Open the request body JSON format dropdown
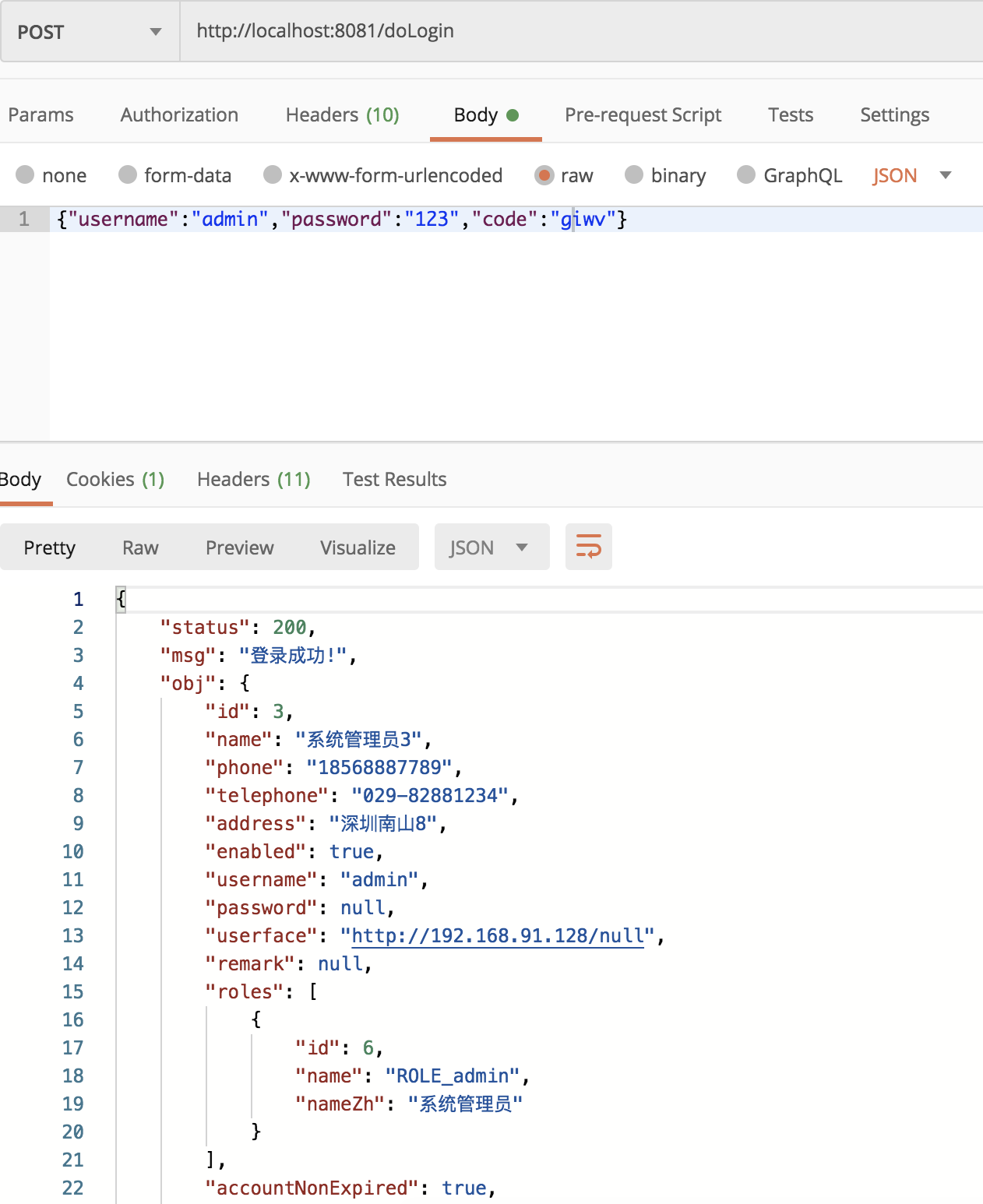The width and height of the screenshot is (983, 1204). click(912, 175)
